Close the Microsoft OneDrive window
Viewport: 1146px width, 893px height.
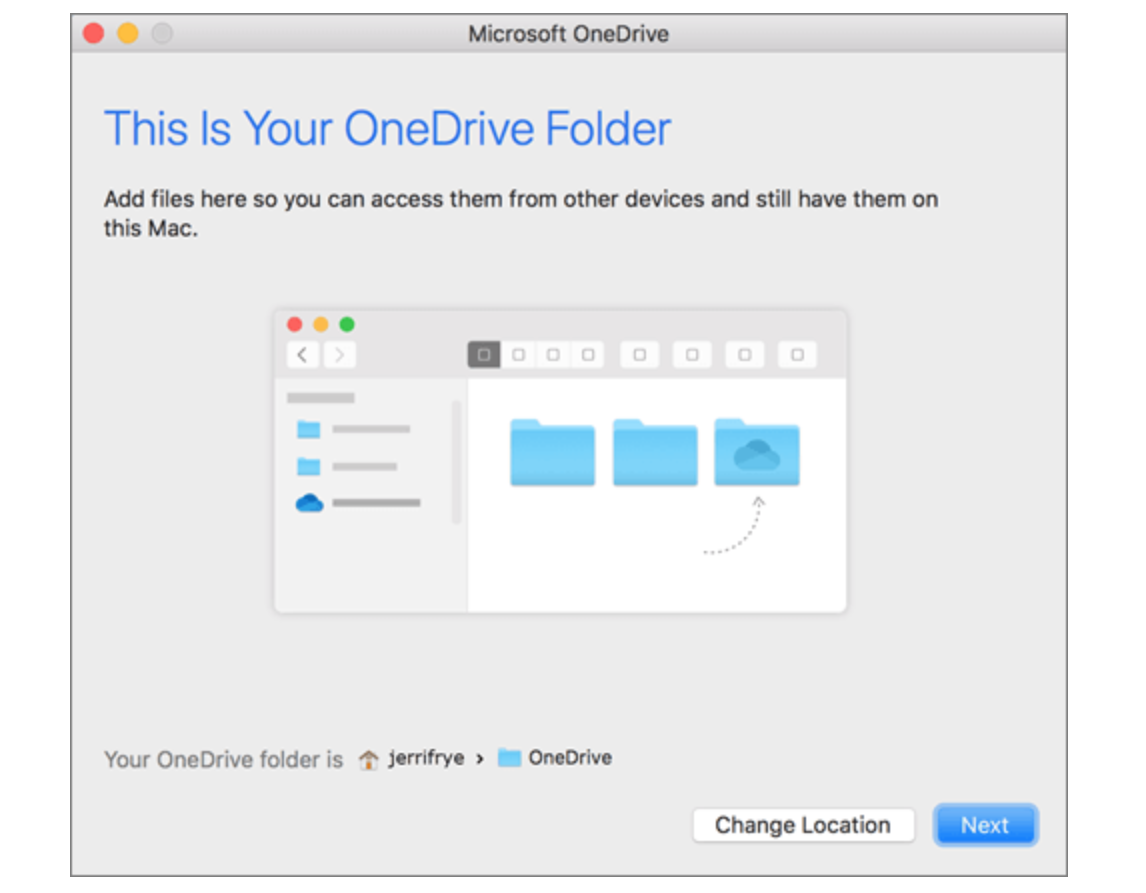click(94, 33)
